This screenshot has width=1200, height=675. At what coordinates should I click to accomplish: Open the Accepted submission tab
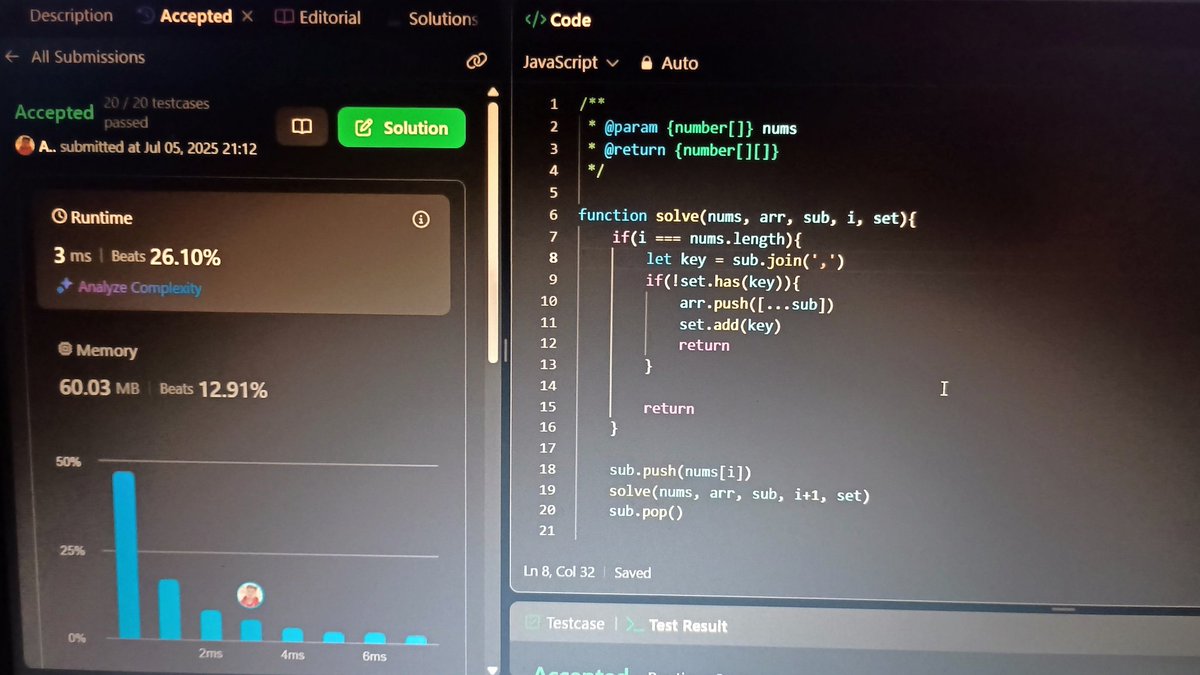tap(195, 17)
